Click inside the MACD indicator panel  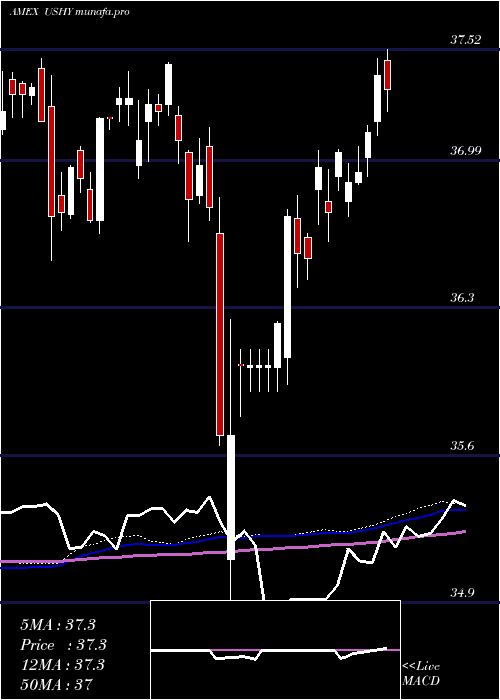coord(275,650)
